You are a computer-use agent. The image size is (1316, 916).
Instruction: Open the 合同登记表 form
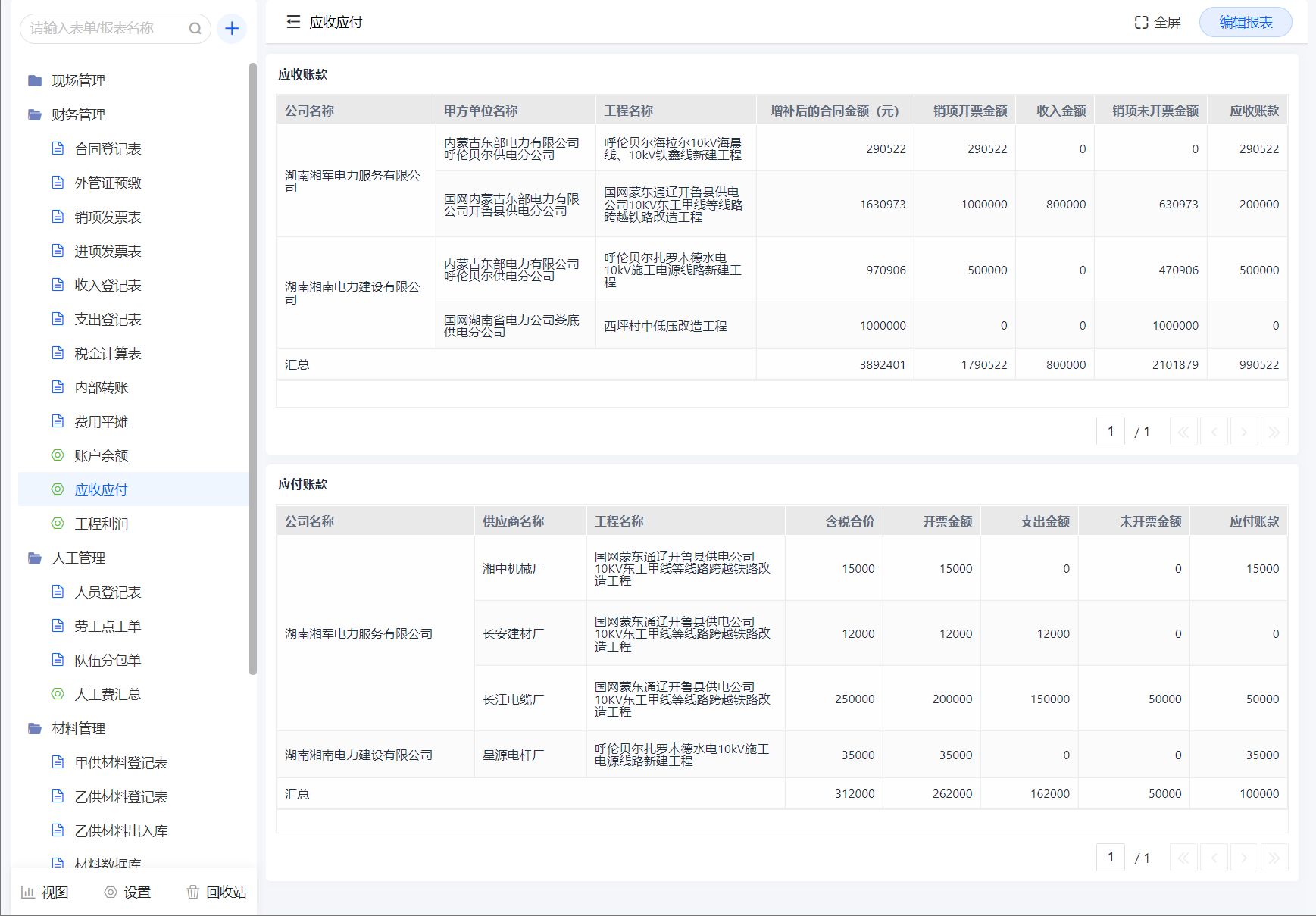coord(108,148)
